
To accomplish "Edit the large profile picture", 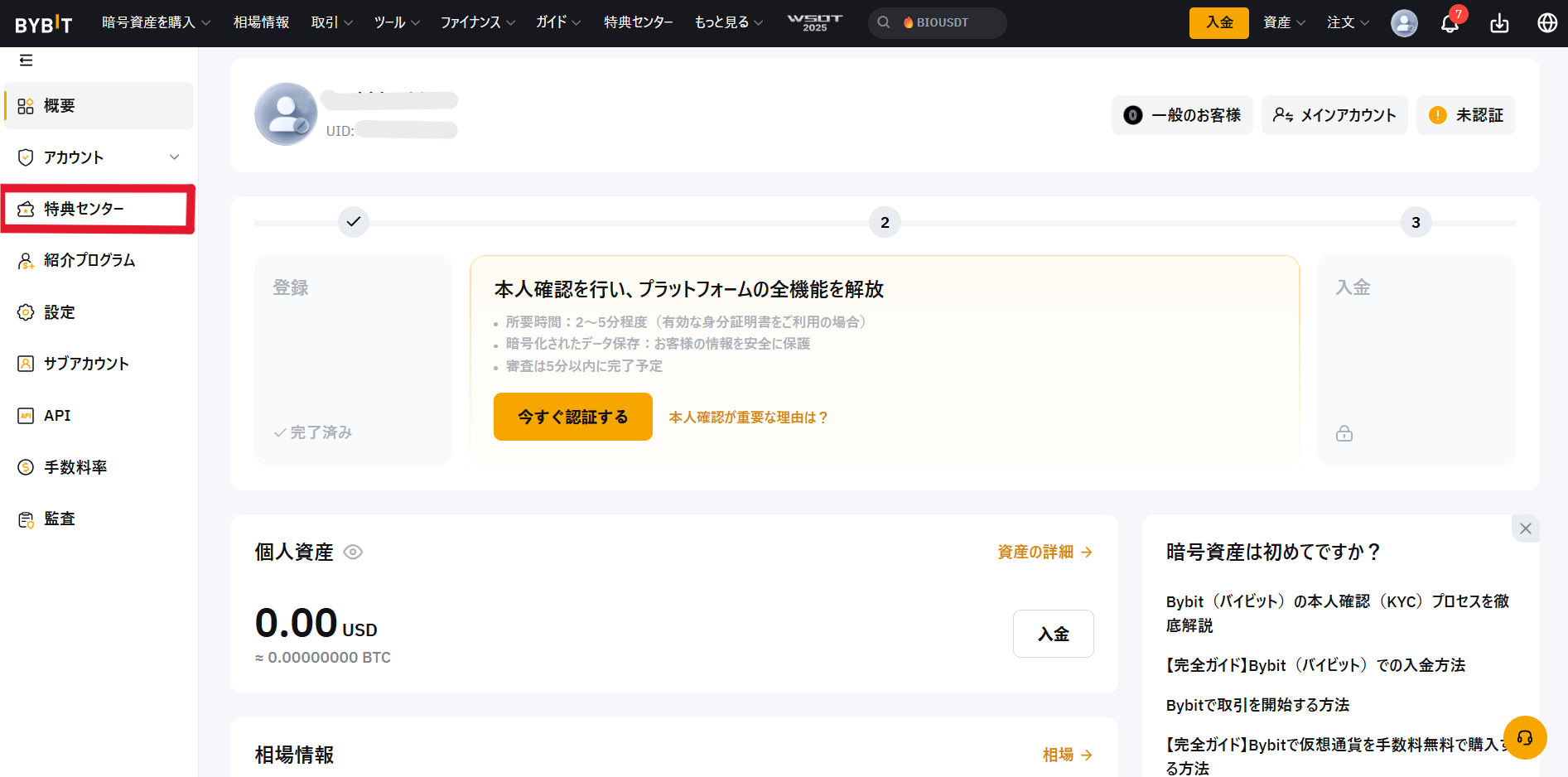I will tap(286, 114).
